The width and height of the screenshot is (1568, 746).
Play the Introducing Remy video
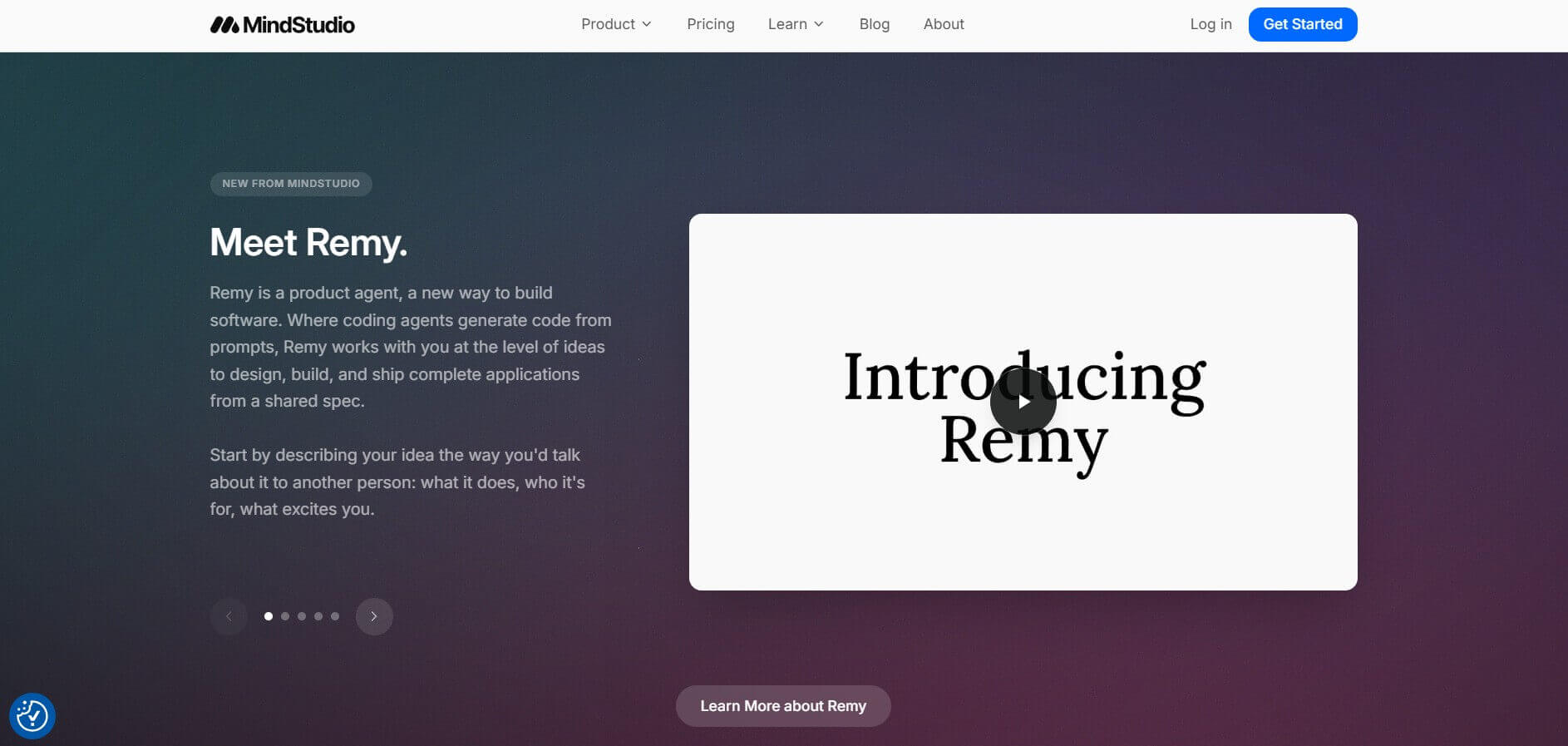[1023, 402]
